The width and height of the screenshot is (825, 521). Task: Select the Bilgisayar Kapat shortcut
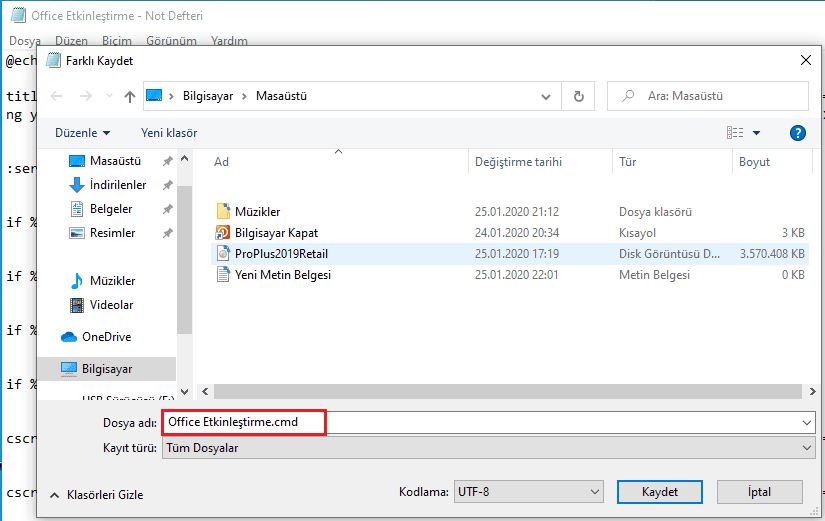[276, 233]
